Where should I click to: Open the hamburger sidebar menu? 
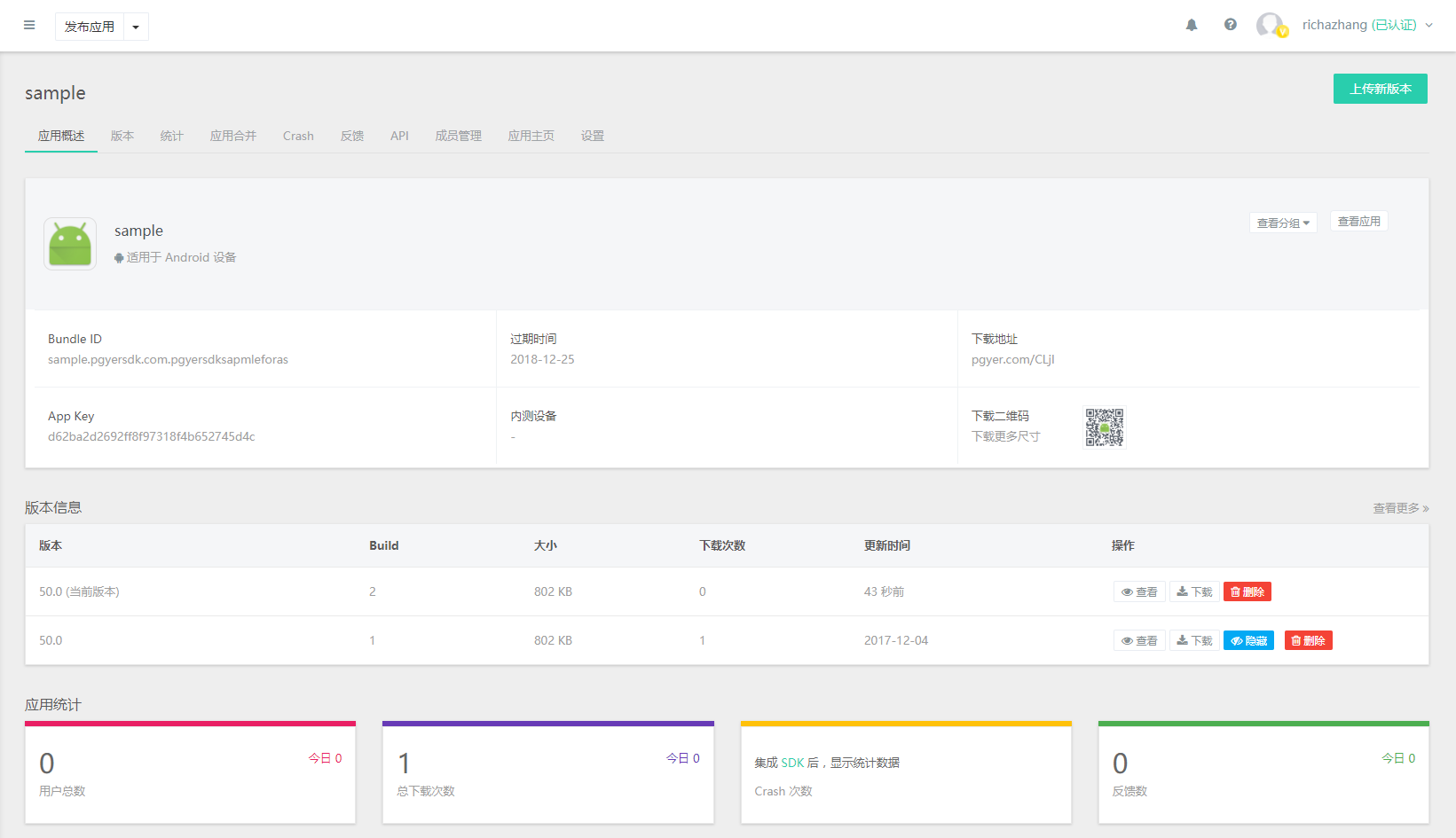coord(29,25)
